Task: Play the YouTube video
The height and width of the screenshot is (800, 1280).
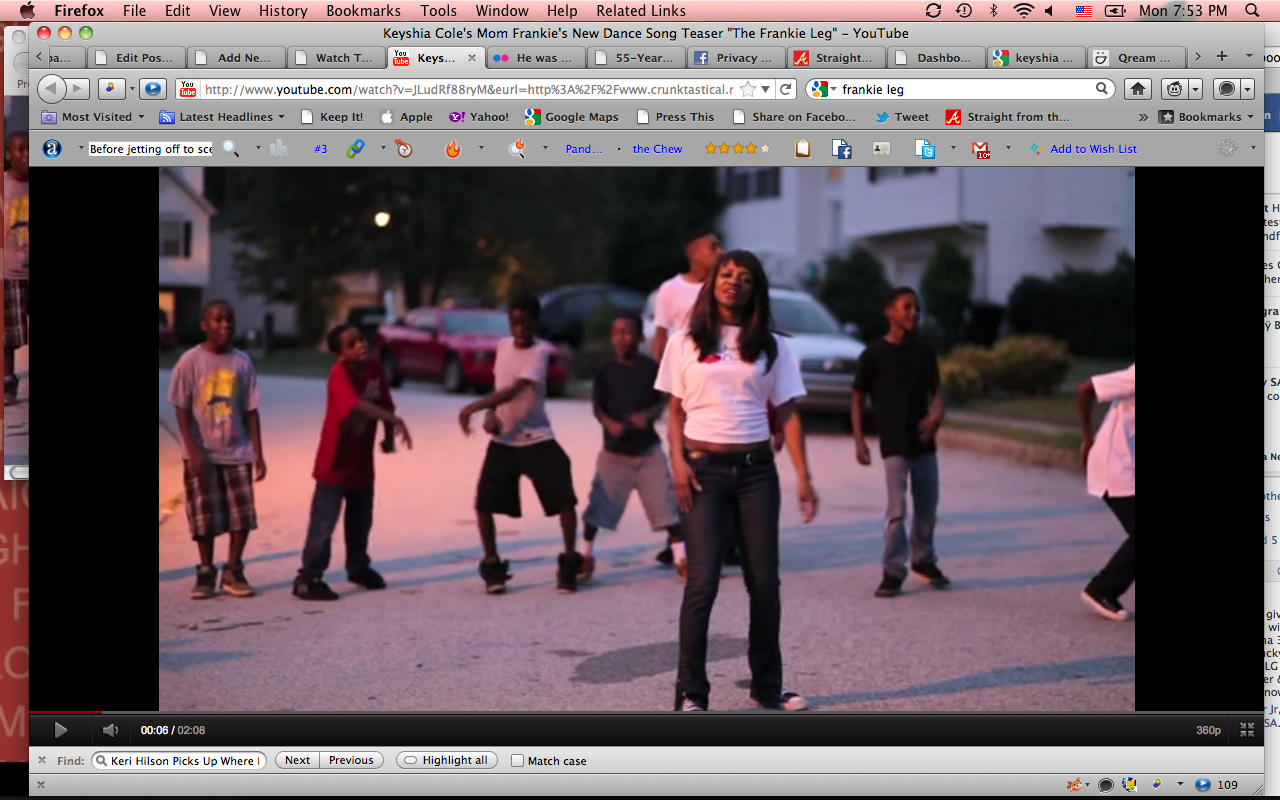Action: [x=60, y=730]
